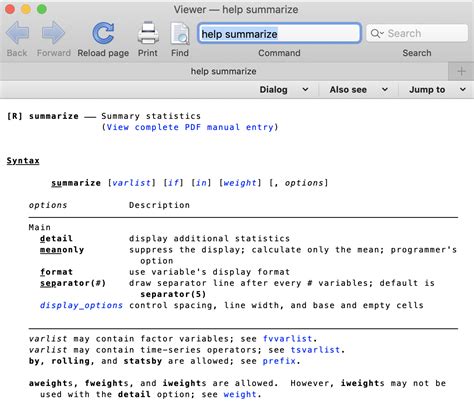The height and width of the screenshot is (417, 474).
Task: Open the Also see dropdown menu
Action: [x=359, y=90]
